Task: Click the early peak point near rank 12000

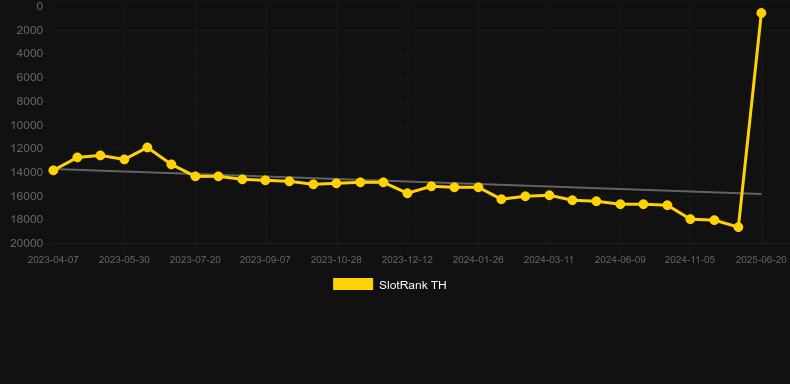Action: [x=147, y=148]
